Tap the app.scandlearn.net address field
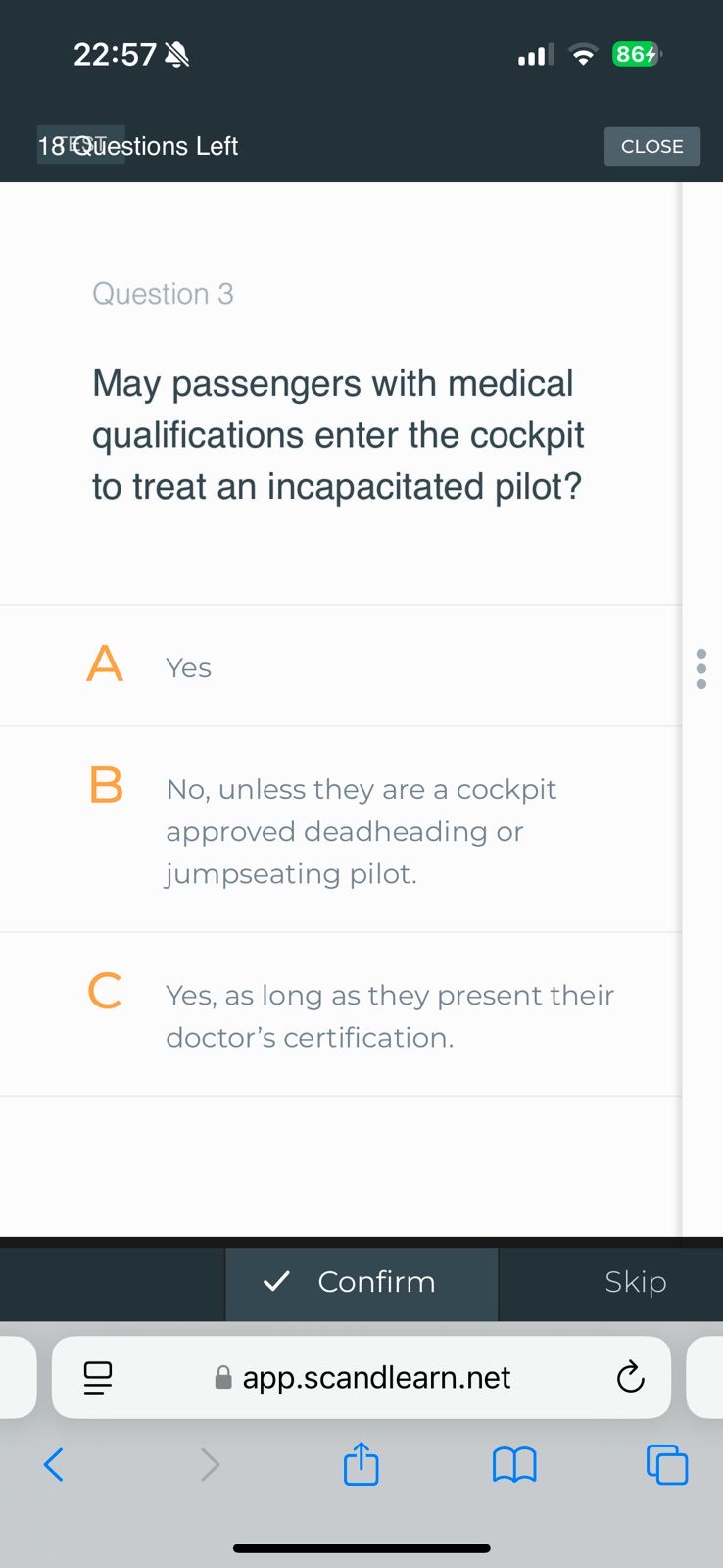This screenshot has width=723, height=1568. tap(361, 1377)
